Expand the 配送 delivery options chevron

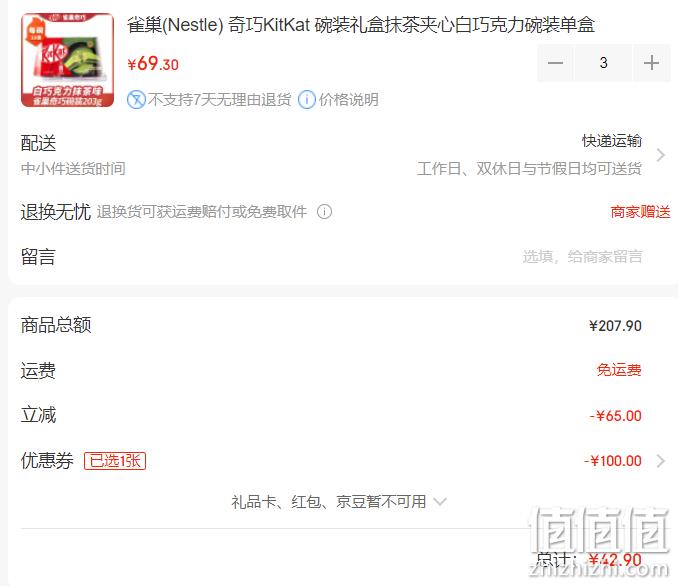coord(660,155)
